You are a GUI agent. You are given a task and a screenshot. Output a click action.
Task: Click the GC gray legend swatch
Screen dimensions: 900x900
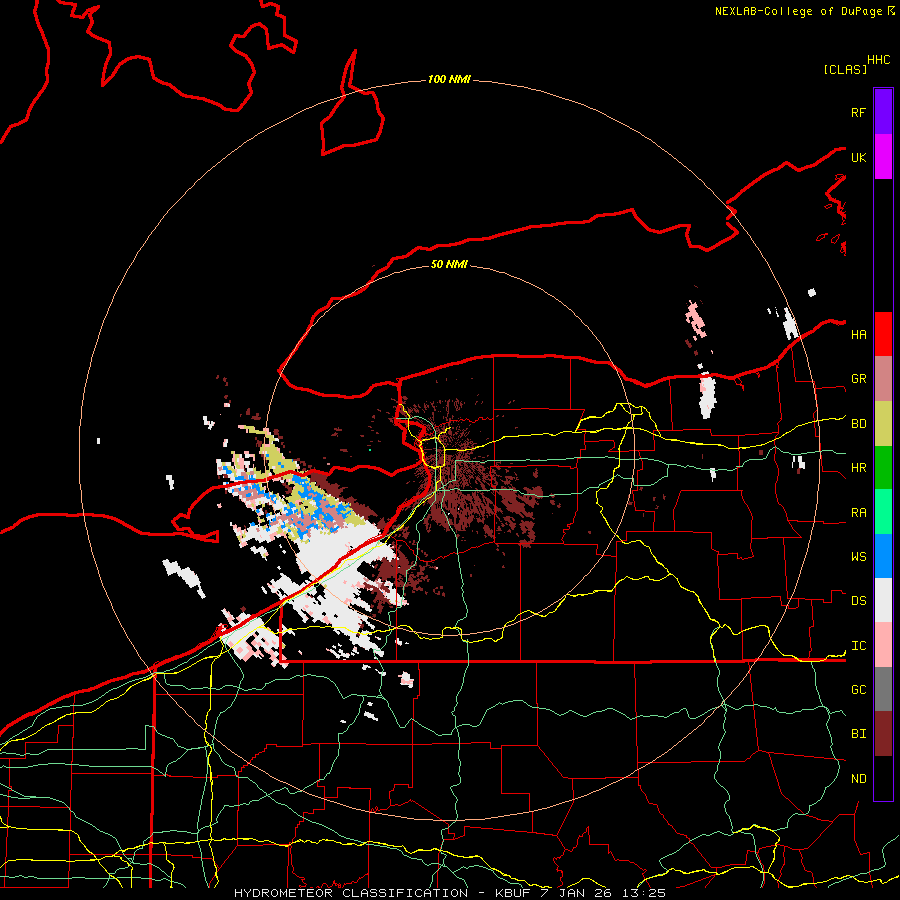click(x=883, y=689)
